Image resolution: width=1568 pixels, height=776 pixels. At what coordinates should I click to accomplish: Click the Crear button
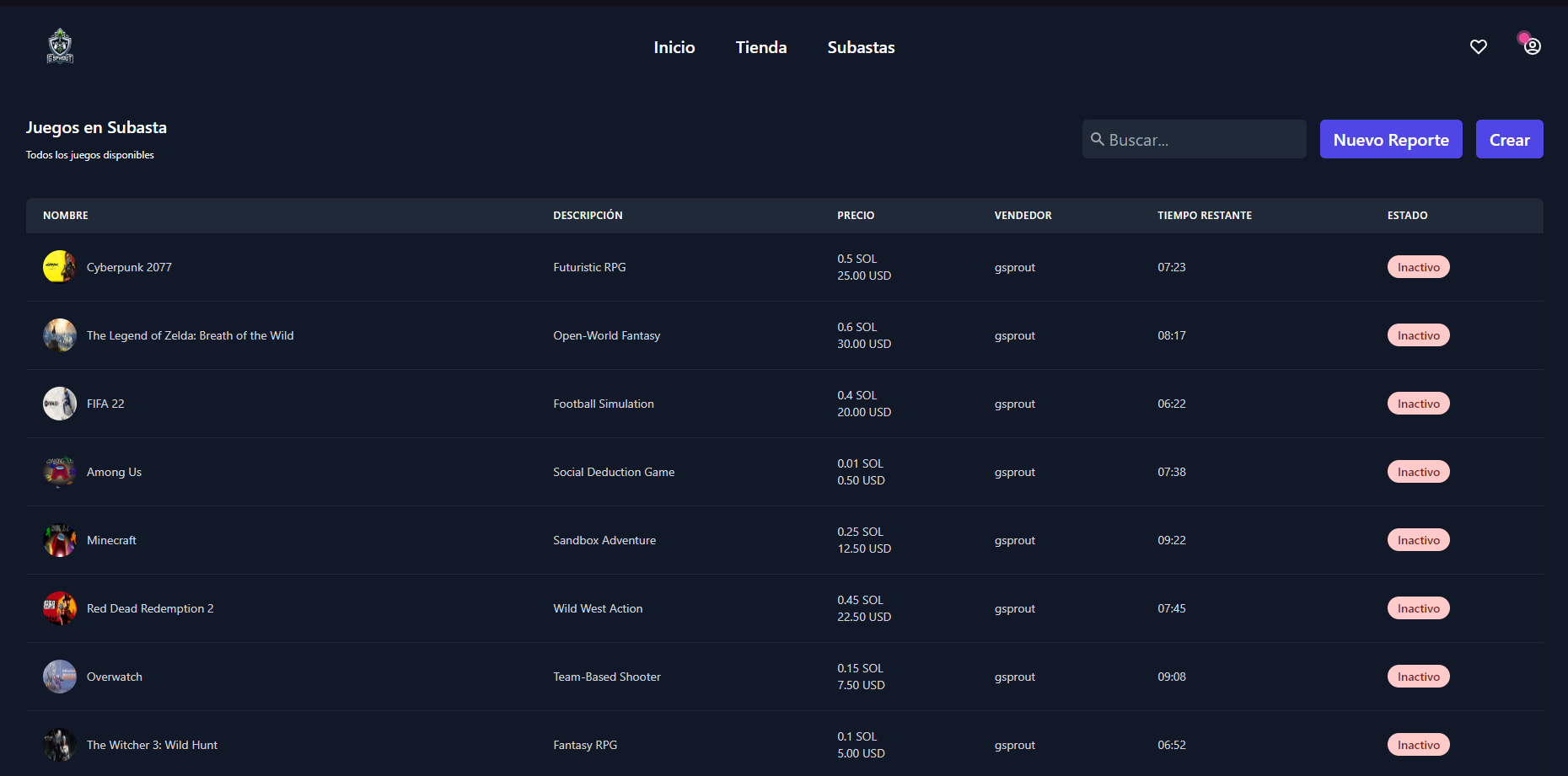point(1510,139)
